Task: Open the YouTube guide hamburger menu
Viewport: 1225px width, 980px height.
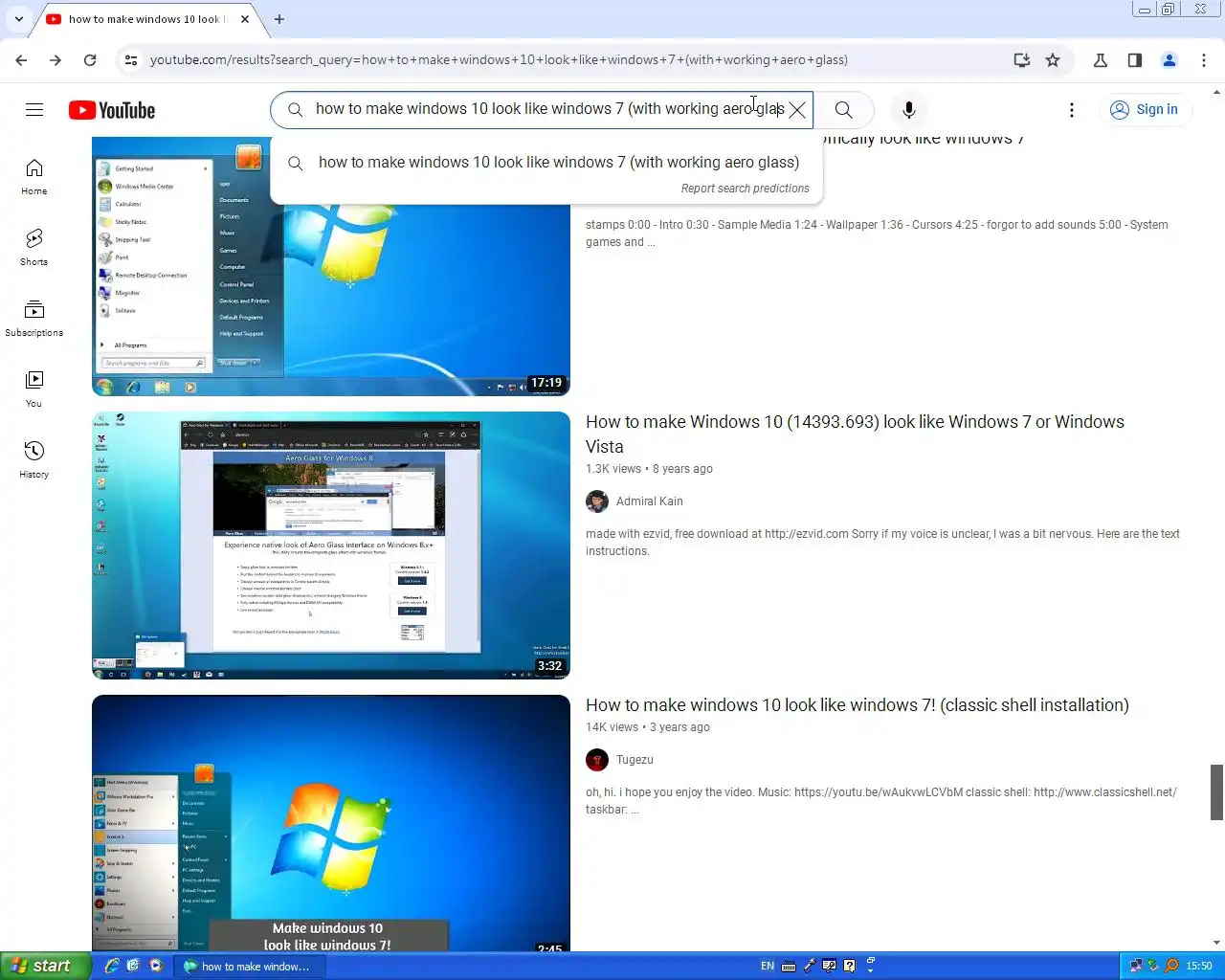Action: click(x=34, y=110)
